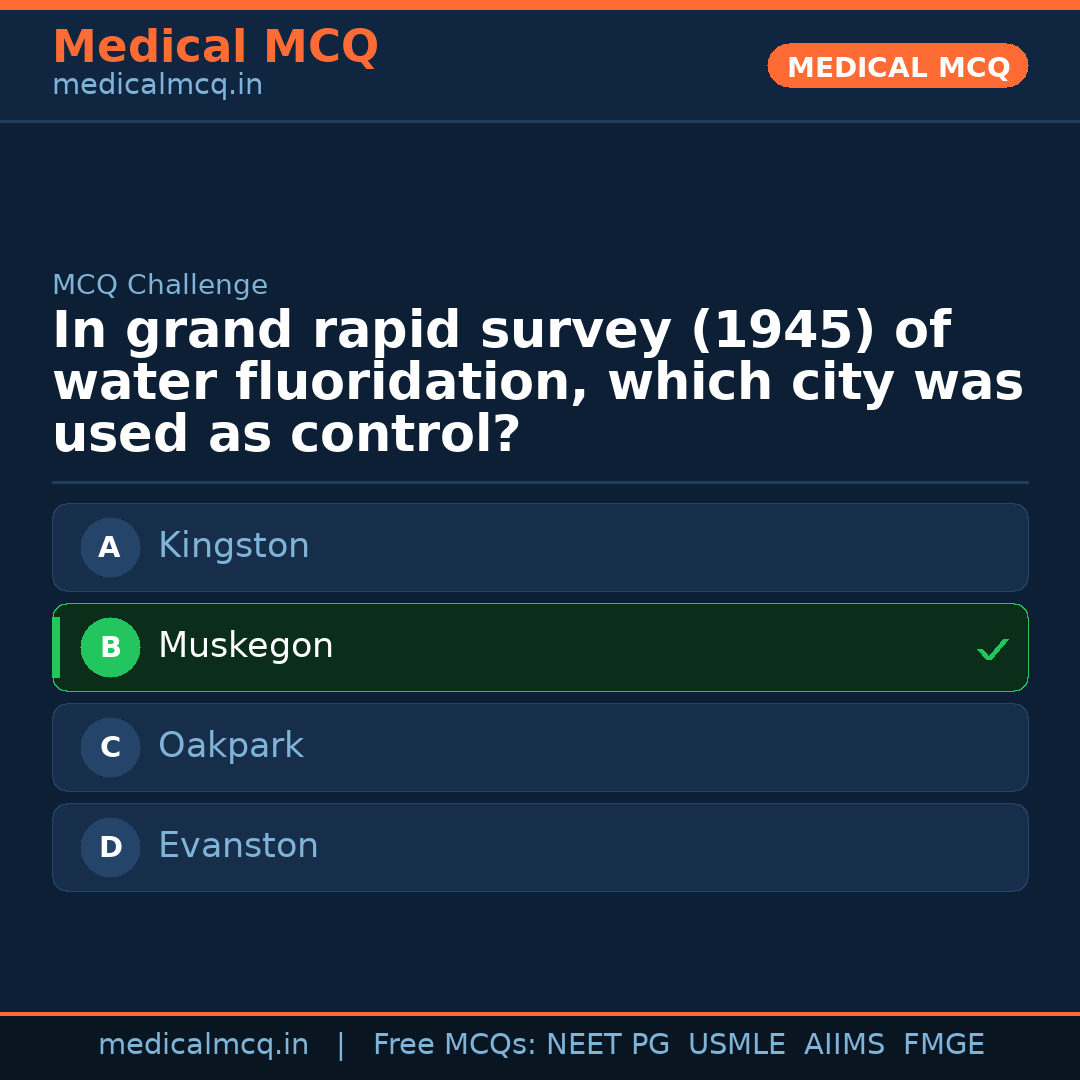Click the green highlight bar beside Muskegon
This screenshot has height=1080, width=1080.
click(57, 647)
